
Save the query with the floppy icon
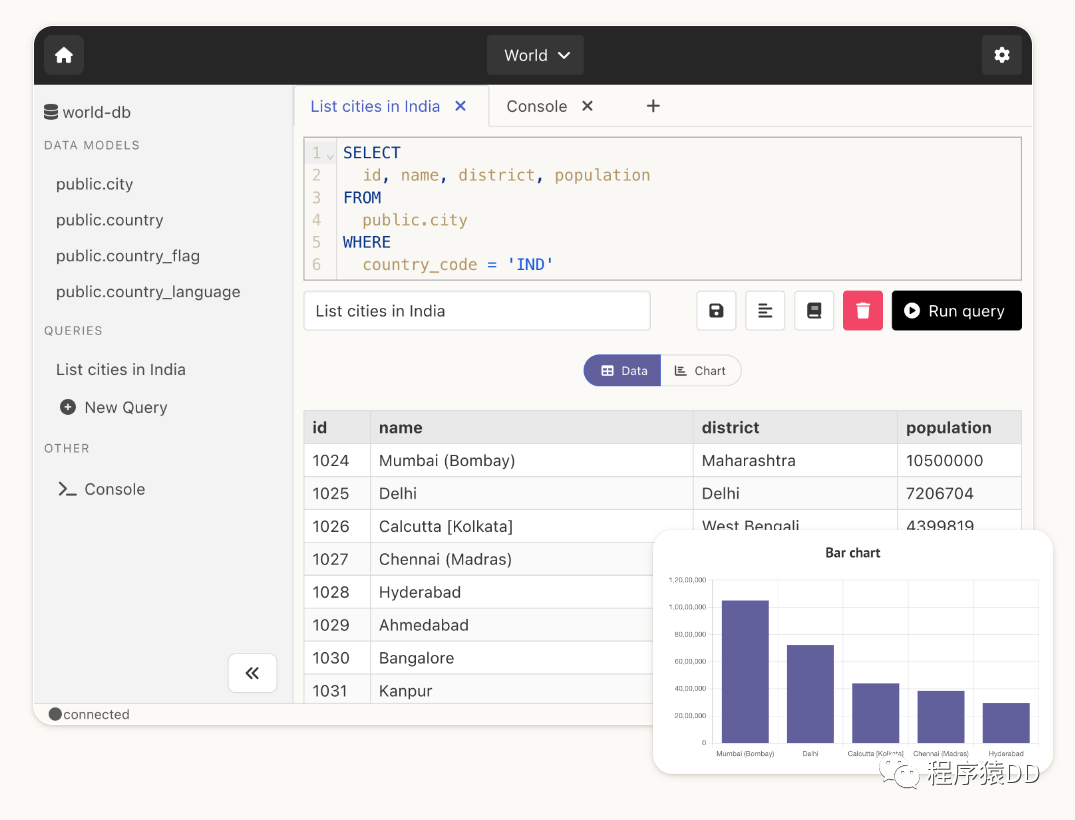tap(716, 311)
